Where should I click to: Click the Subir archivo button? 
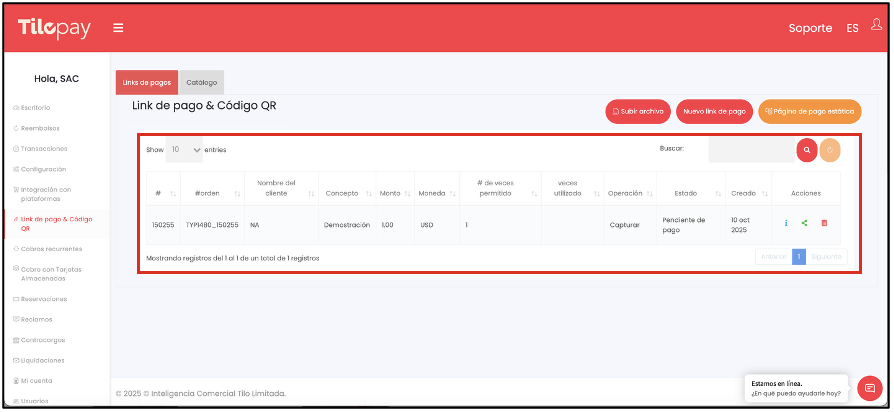click(x=638, y=112)
